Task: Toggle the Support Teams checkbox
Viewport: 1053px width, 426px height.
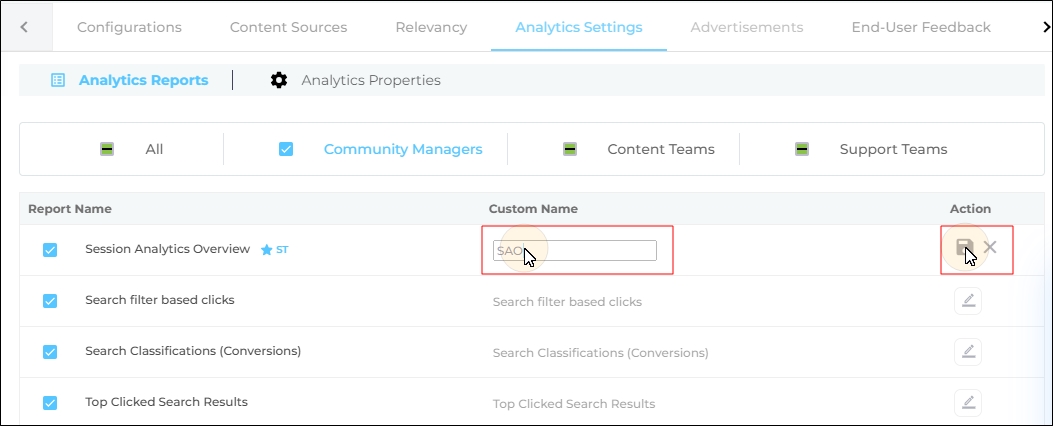Action: click(x=802, y=149)
